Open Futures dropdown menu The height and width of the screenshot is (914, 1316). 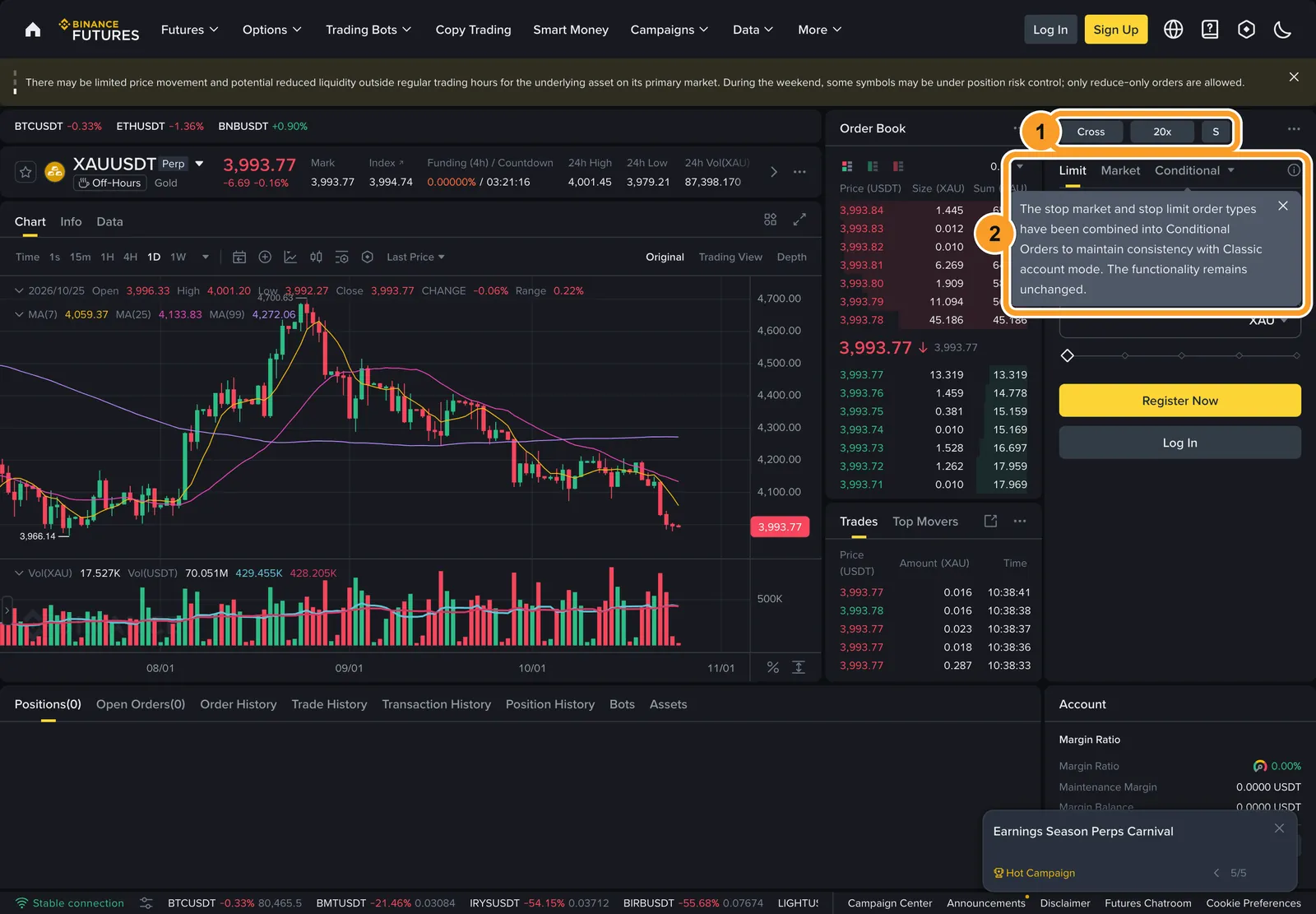click(190, 30)
